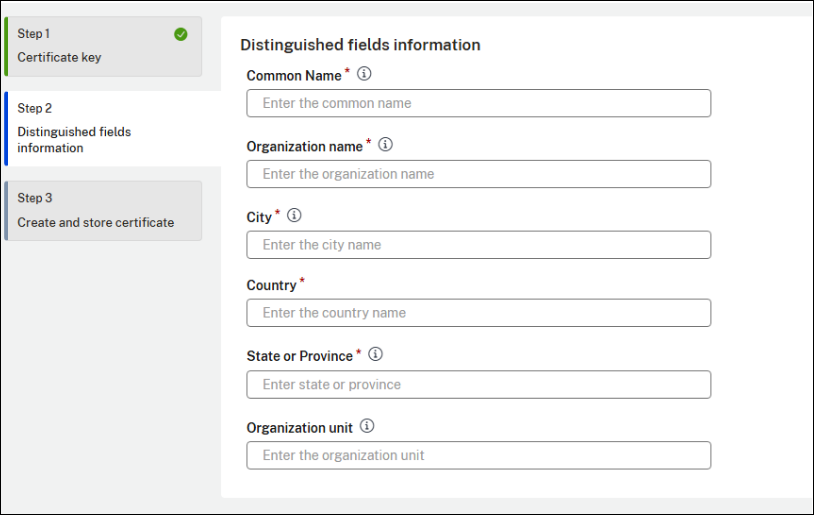
Task: Focus the State or Province field
Action: [478, 384]
